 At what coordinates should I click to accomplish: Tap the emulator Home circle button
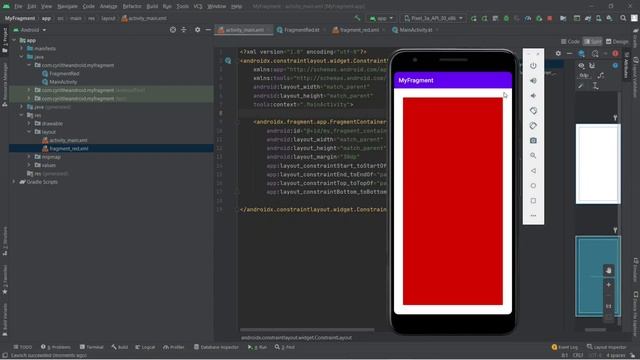click(x=533, y=186)
